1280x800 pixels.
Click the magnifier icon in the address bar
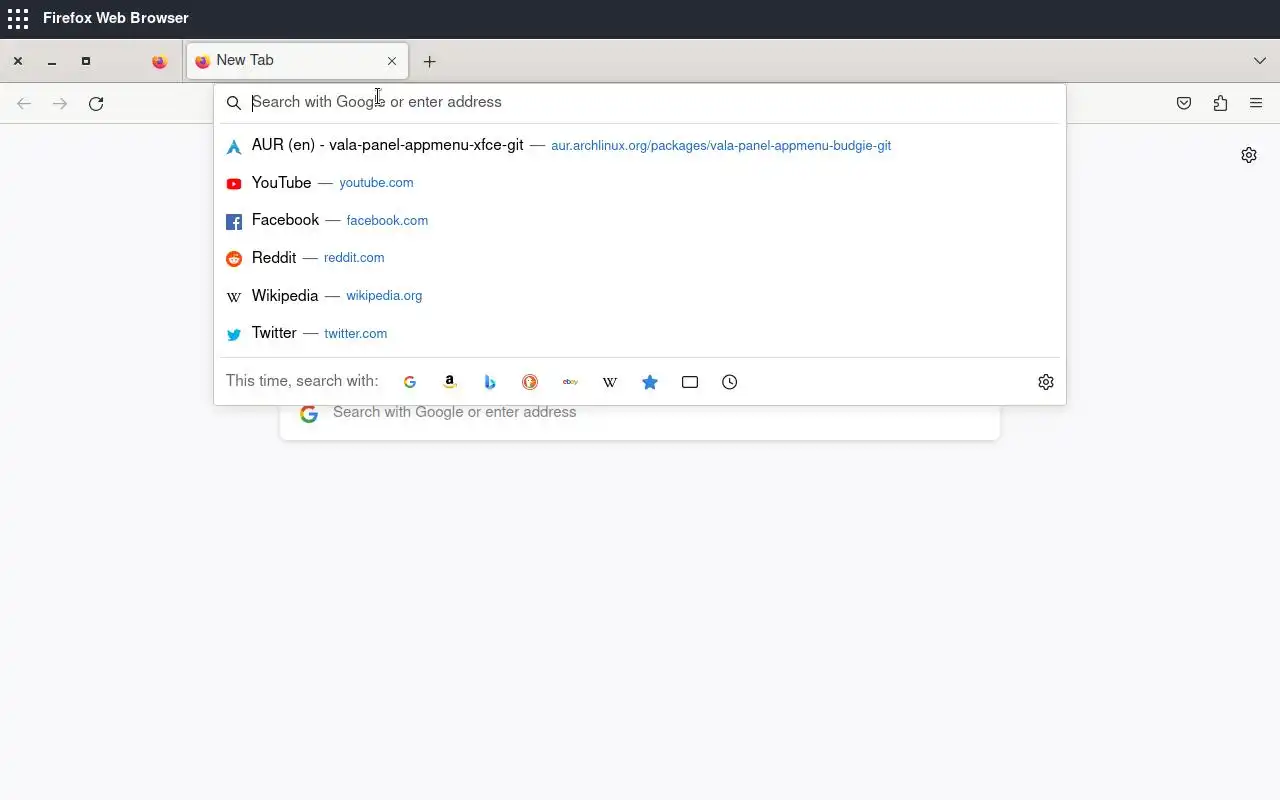233,103
